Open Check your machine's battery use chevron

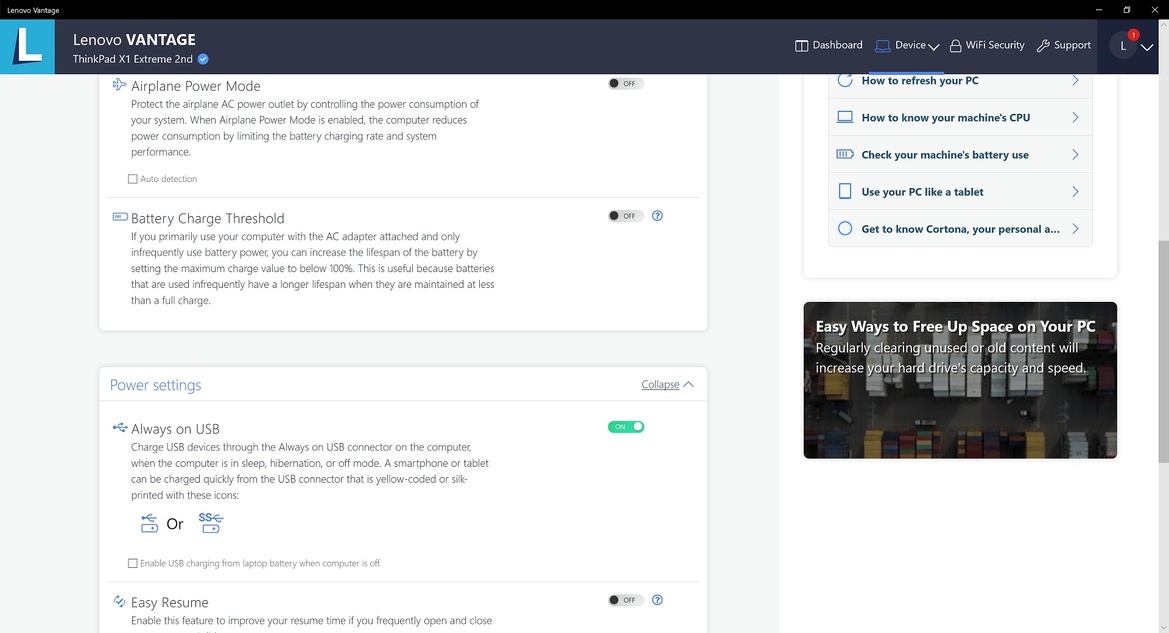1075,154
